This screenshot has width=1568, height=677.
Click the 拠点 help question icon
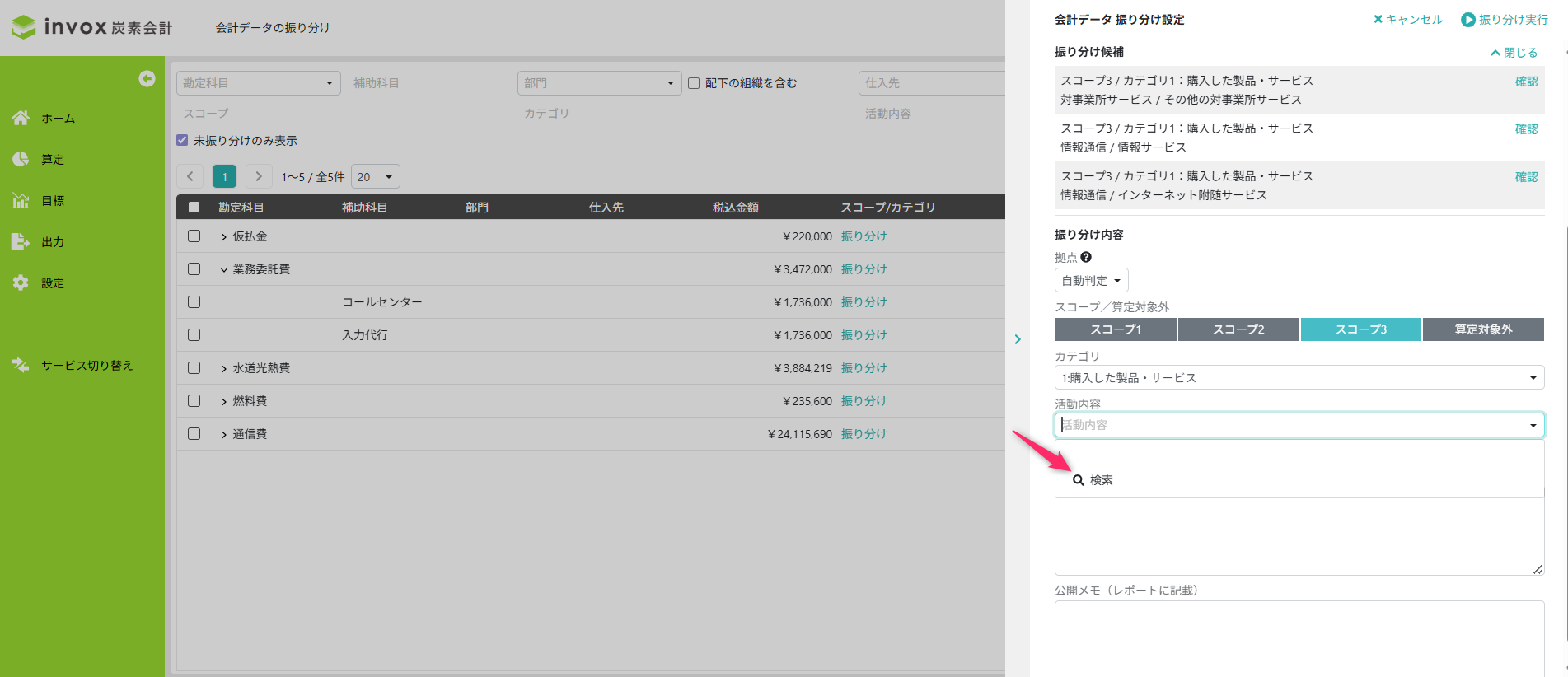pos(1086,257)
